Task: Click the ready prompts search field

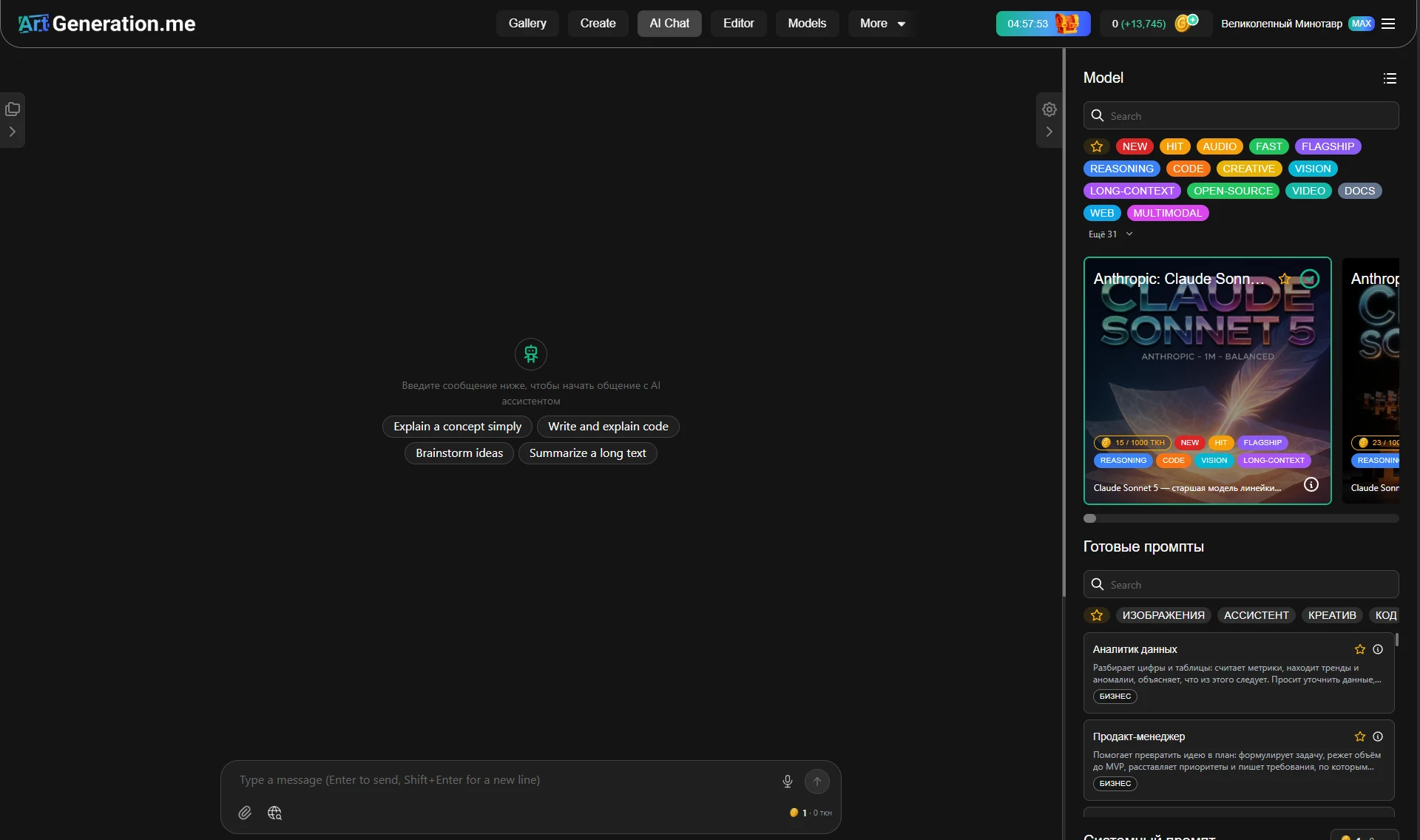Action: [1241, 584]
